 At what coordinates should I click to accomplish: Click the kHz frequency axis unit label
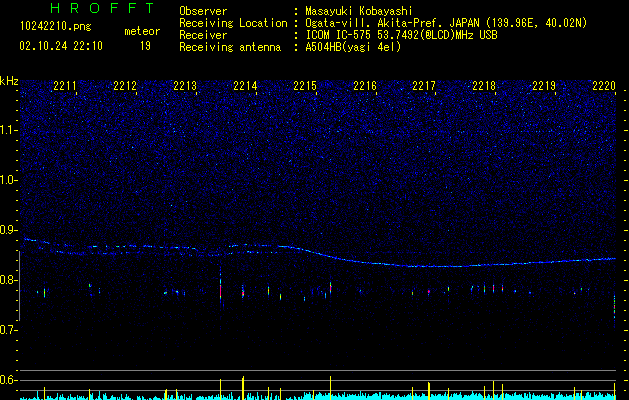pos(9,81)
